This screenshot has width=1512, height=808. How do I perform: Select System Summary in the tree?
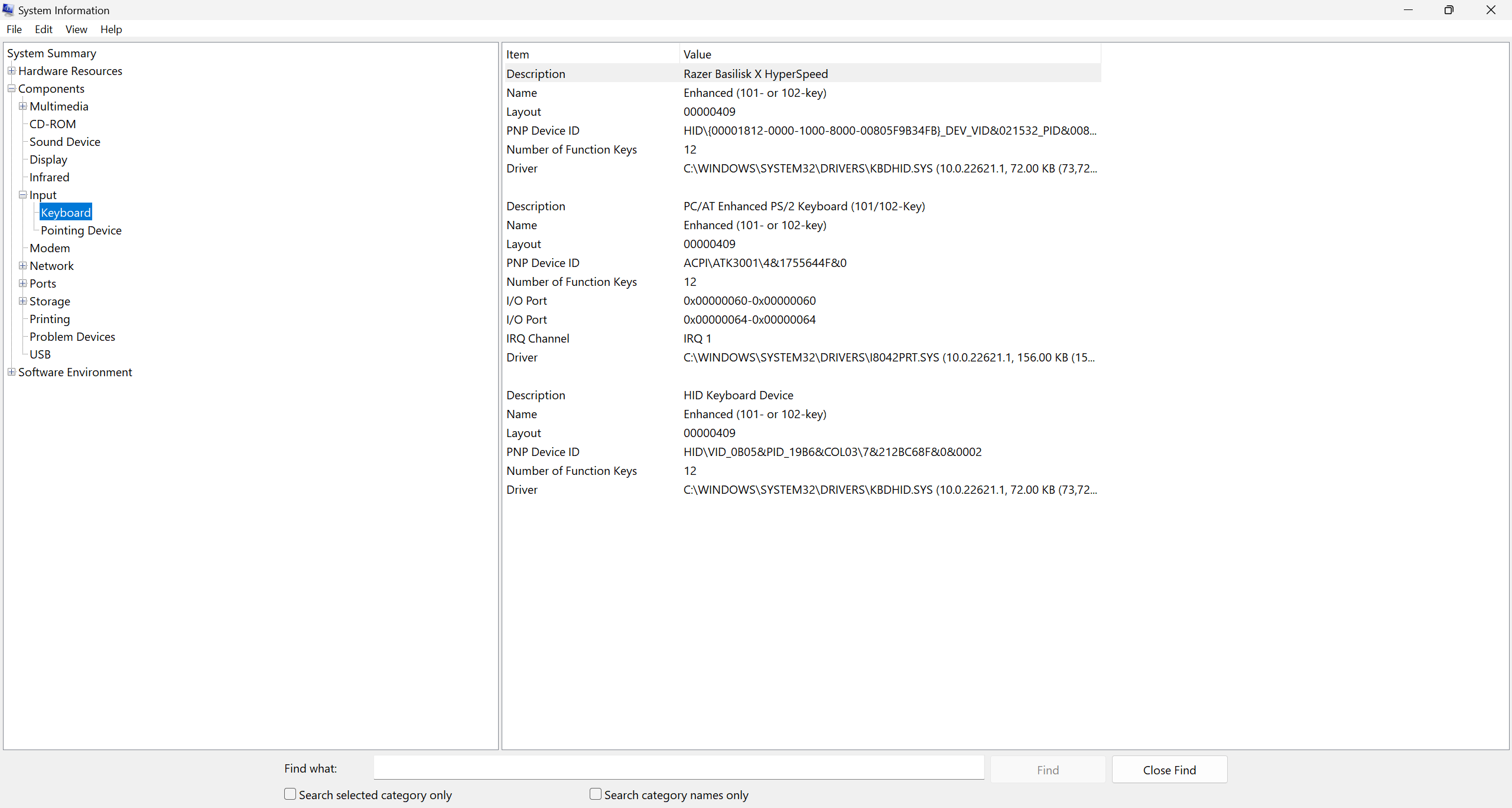coord(51,53)
